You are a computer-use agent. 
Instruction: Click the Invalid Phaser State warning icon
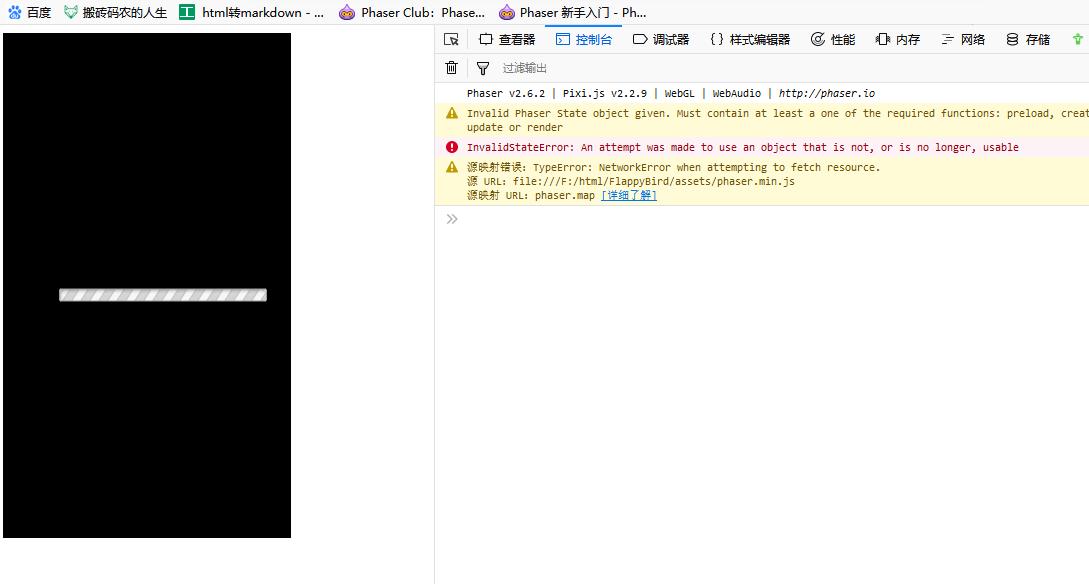click(452, 113)
